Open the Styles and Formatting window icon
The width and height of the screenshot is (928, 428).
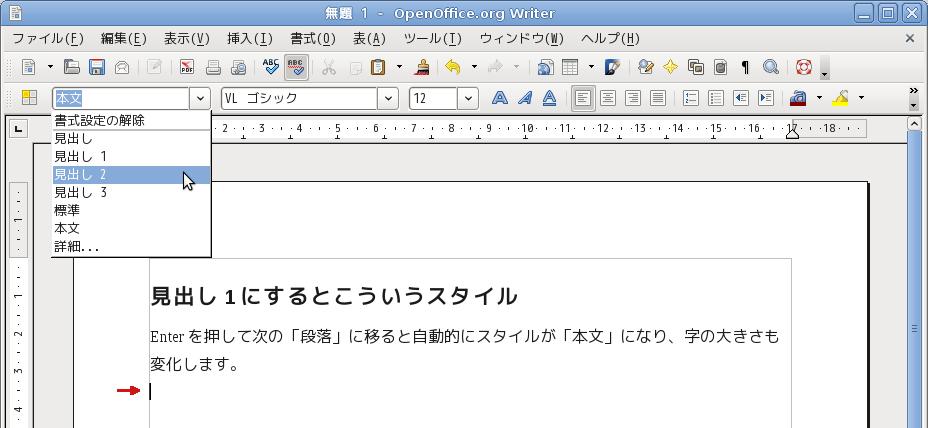coord(29,98)
